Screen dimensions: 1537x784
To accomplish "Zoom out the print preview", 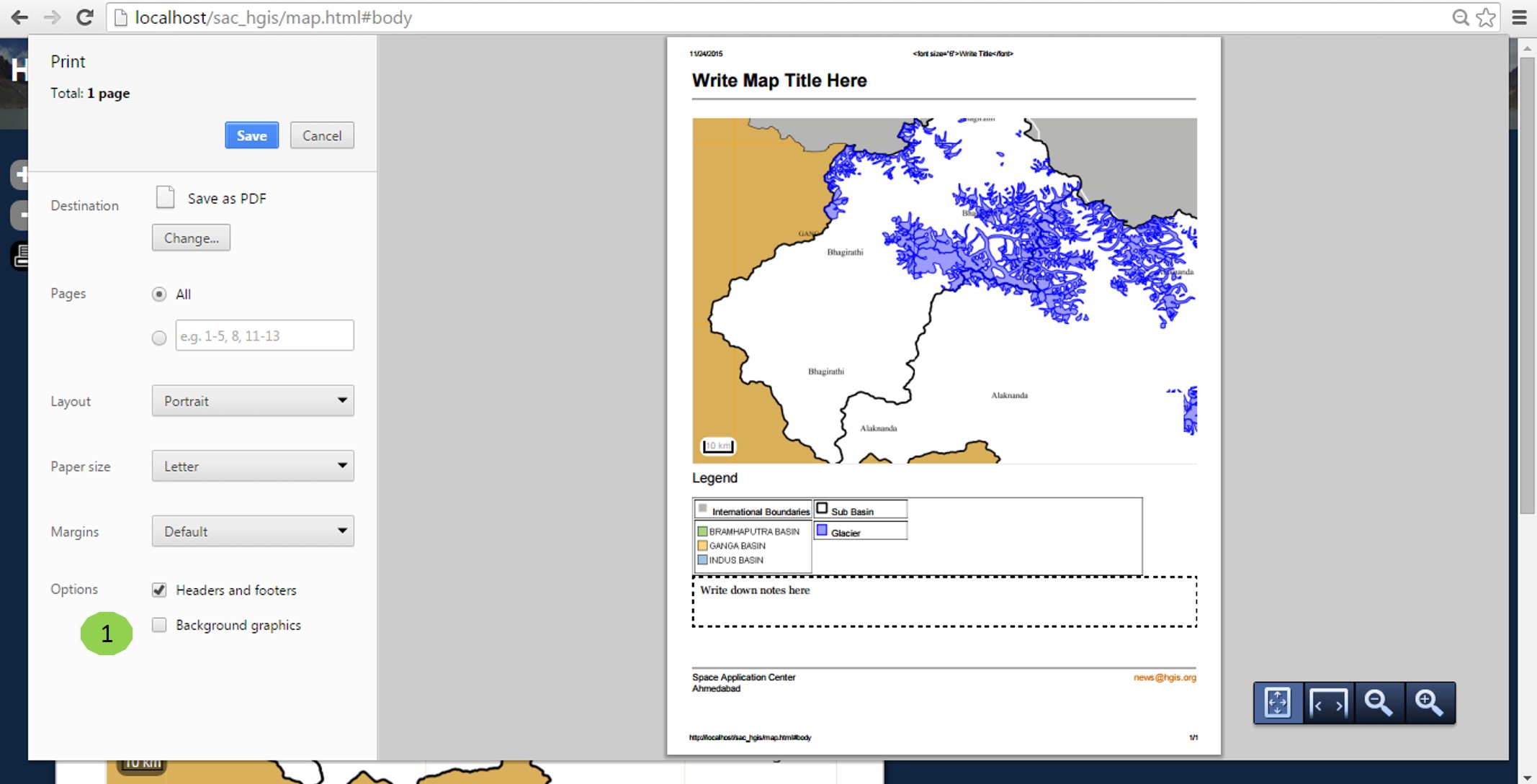I will [x=1379, y=703].
